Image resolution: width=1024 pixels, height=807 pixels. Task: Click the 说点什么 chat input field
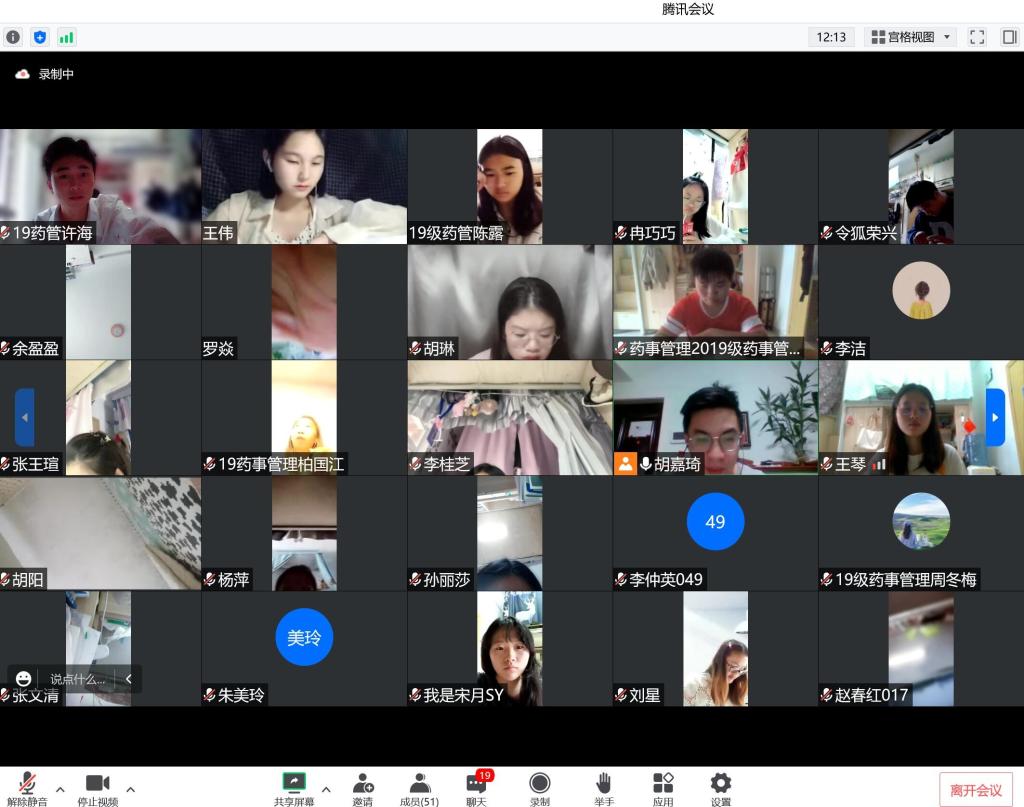(77, 679)
